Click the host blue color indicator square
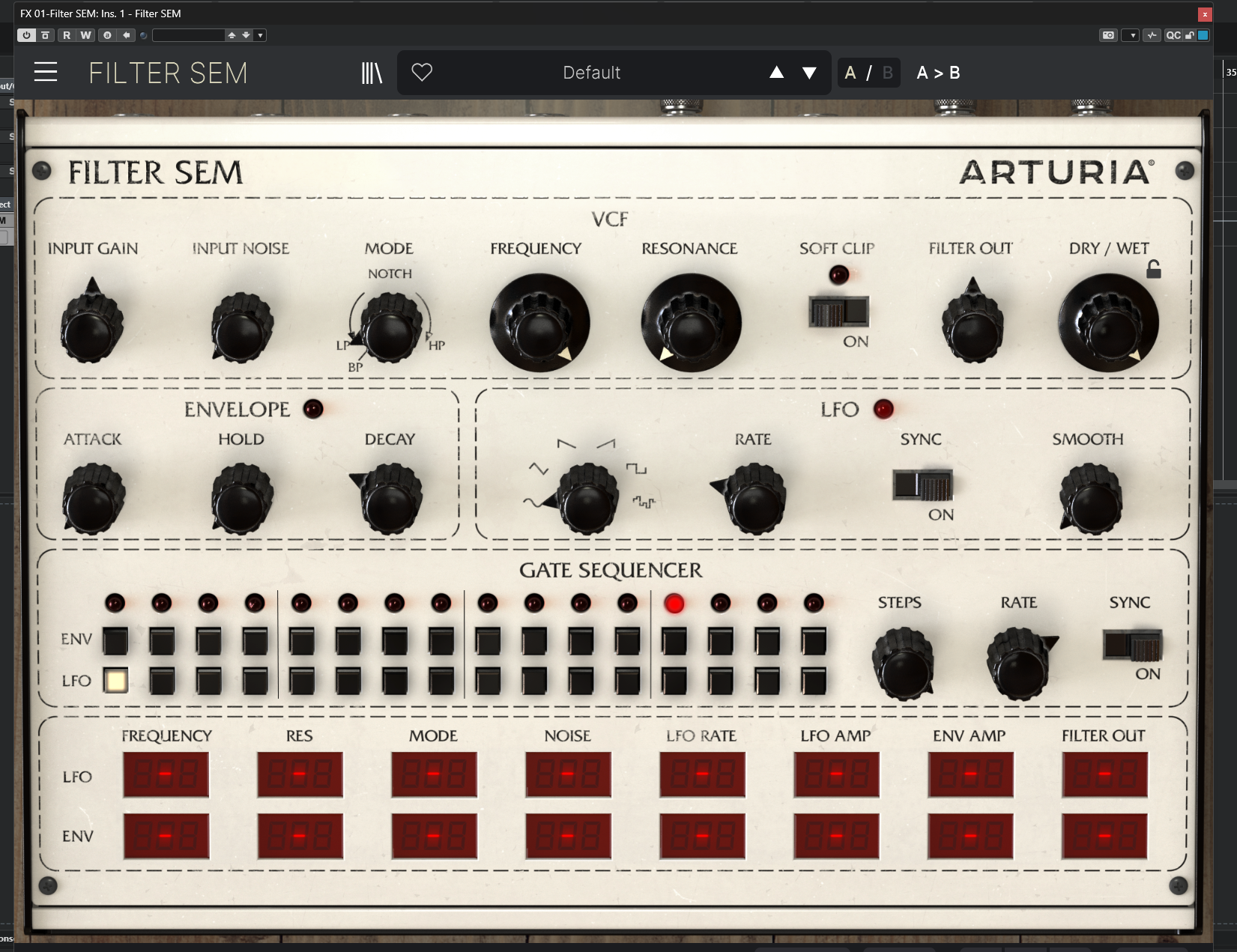Viewport: 1237px width, 952px height. pyautogui.click(x=1203, y=35)
